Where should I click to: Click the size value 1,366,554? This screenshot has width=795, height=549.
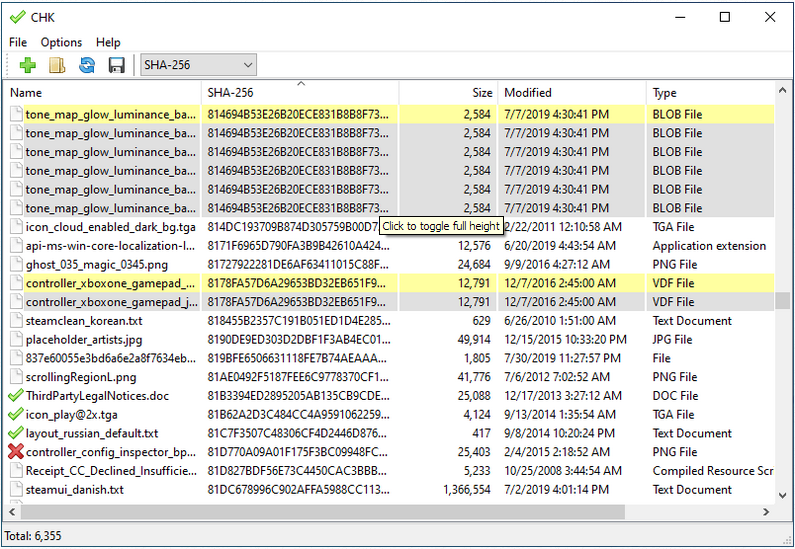(466, 490)
